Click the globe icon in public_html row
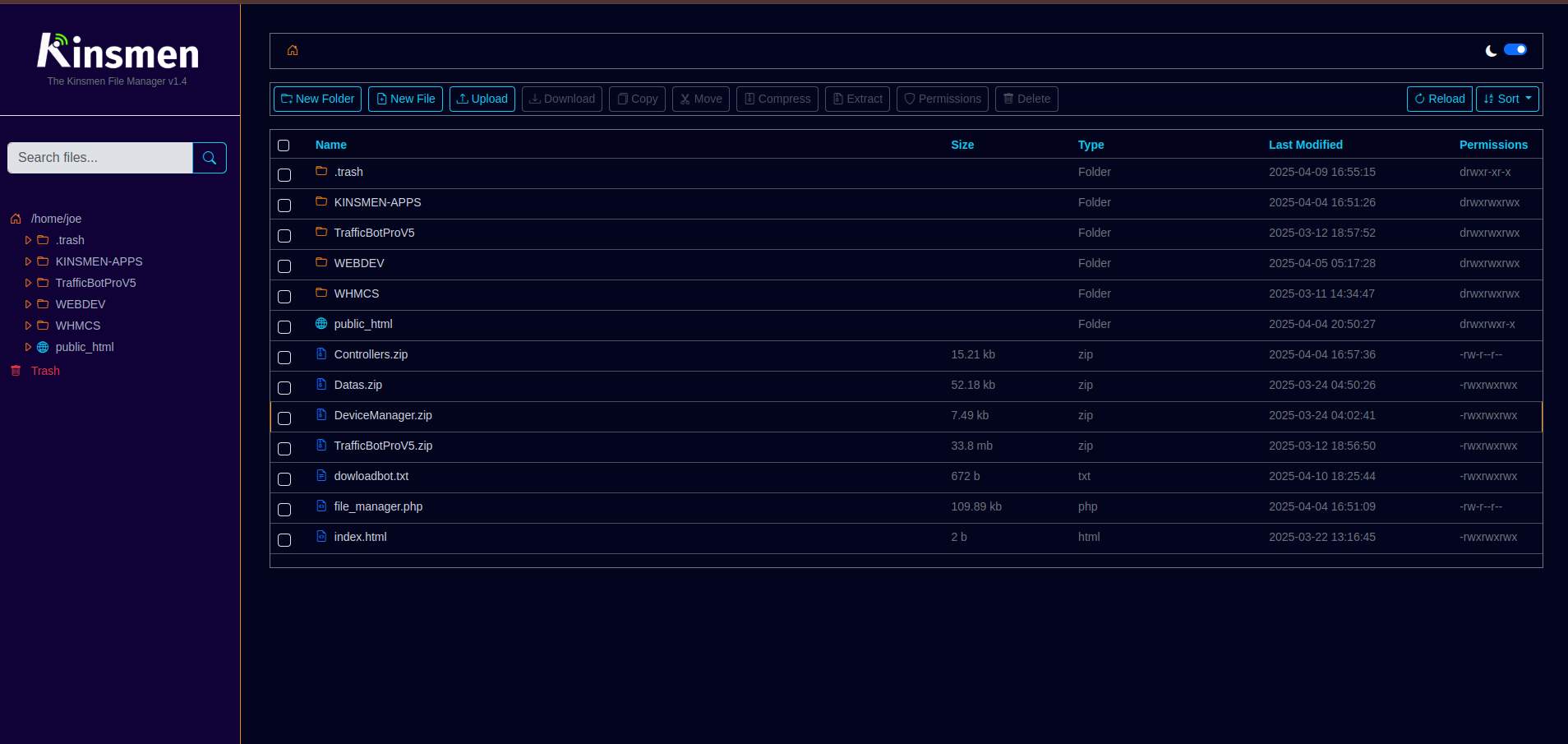This screenshot has width=1568, height=744. [321, 323]
